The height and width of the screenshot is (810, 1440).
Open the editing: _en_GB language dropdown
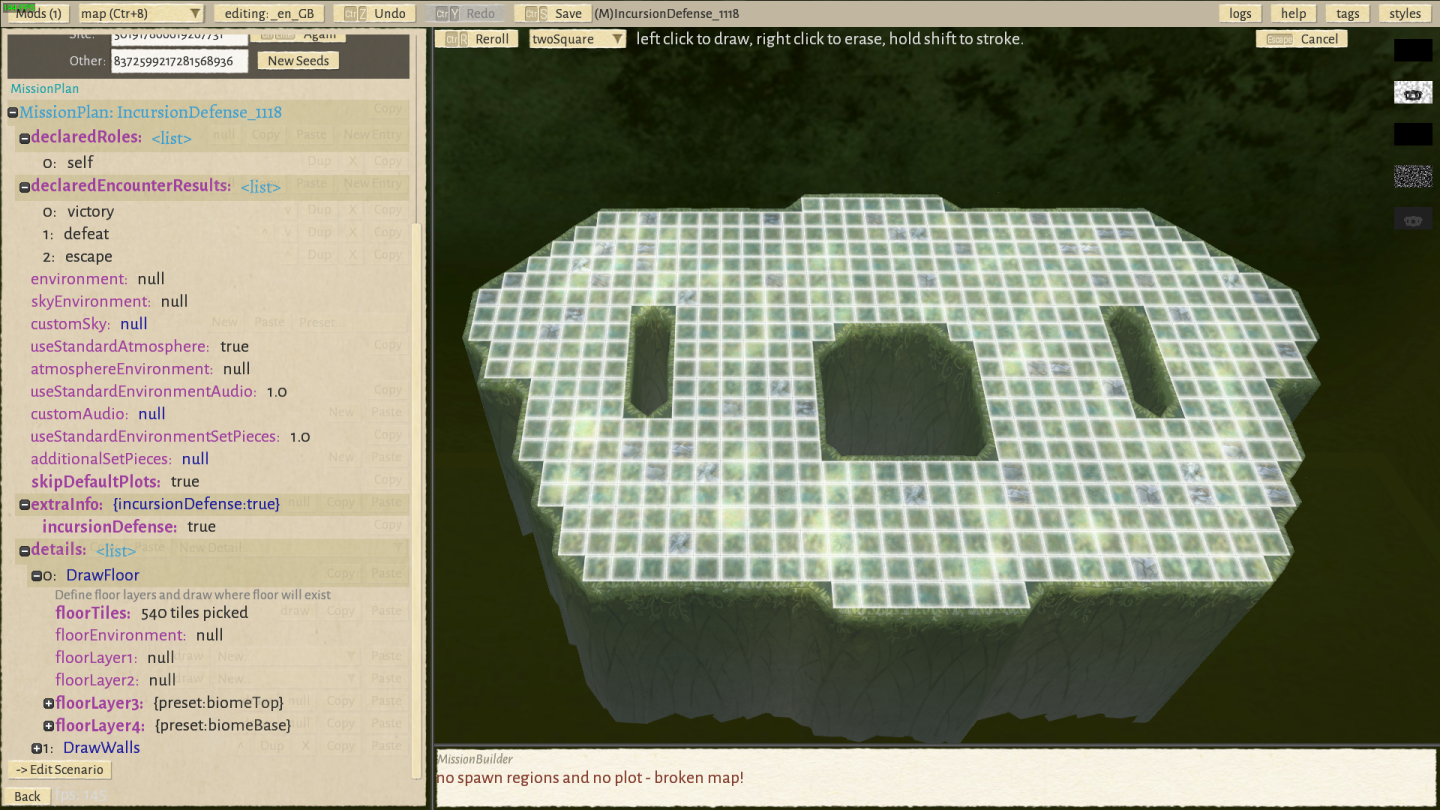tap(268, 13)
